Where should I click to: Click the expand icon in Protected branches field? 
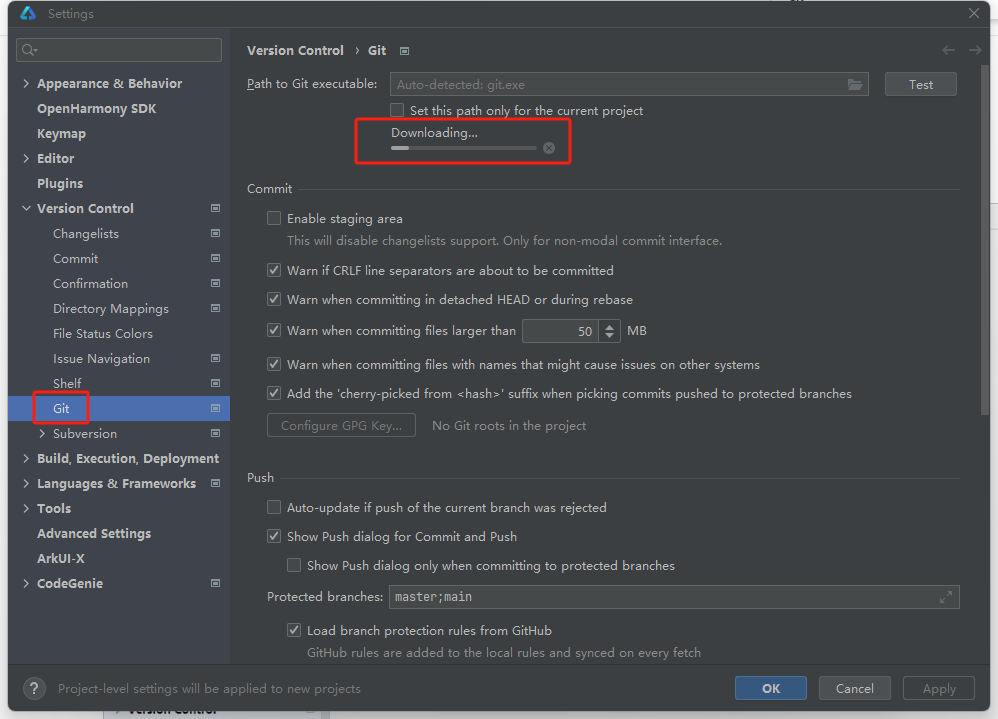coord(946,597)
